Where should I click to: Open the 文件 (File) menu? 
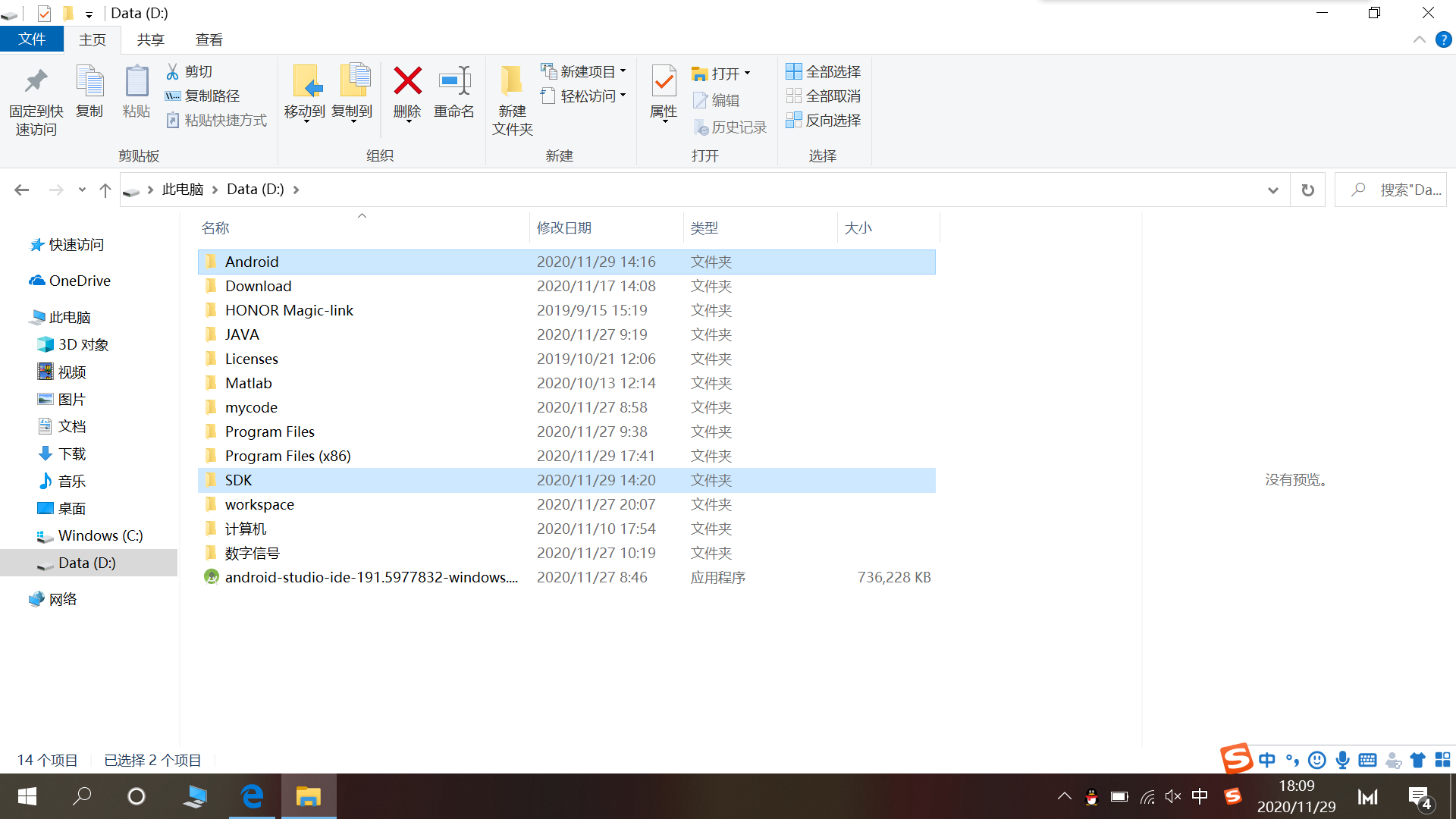pyautogui.click(x=32, y=39)
